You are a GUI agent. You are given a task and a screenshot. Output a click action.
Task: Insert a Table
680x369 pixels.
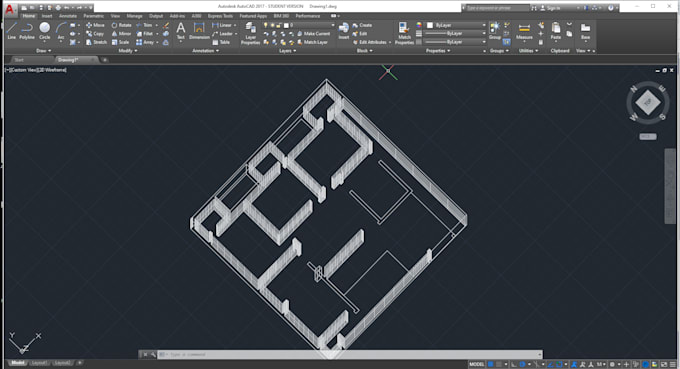coord(221,42)
